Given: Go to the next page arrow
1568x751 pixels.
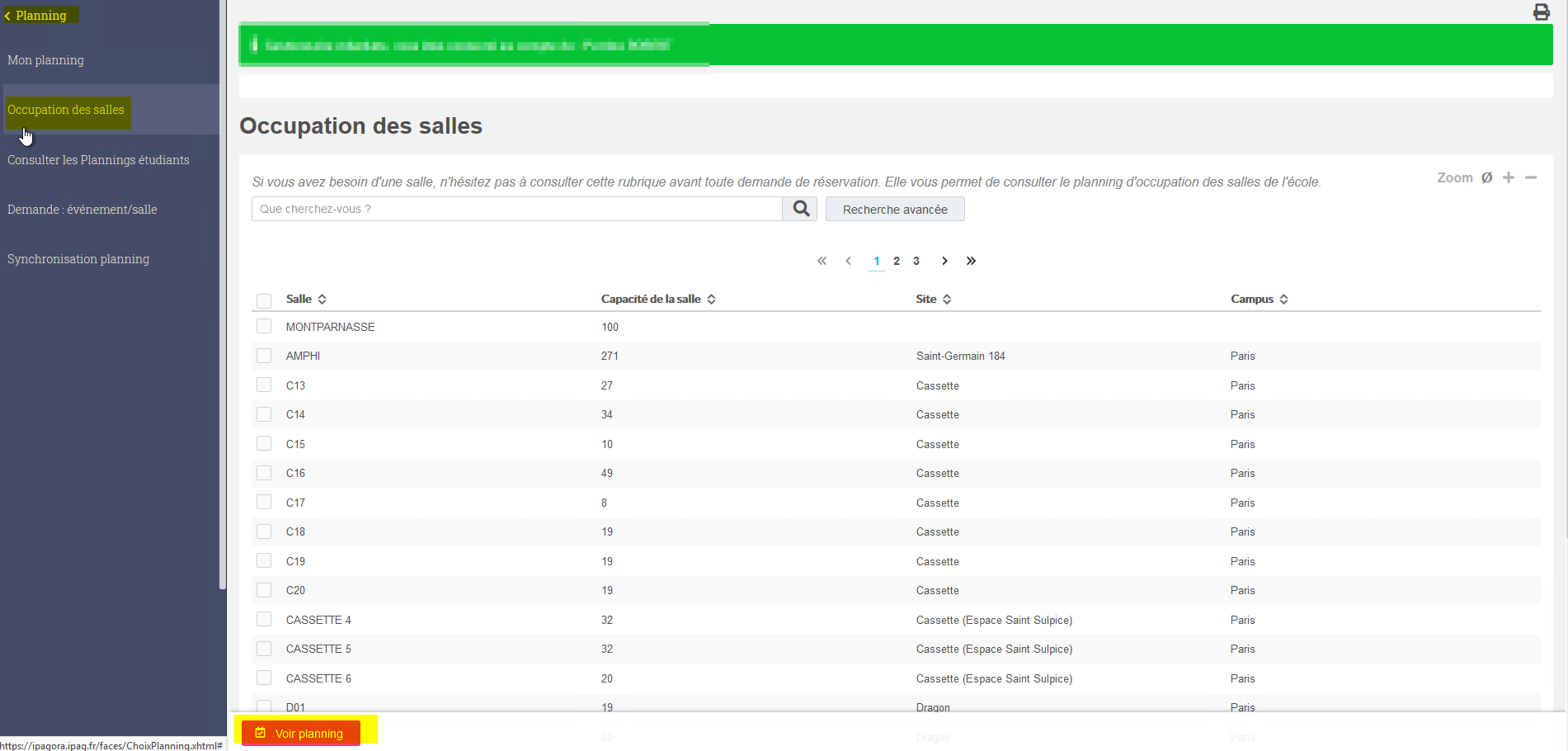Looking at the screenshot, I should pos(944,261).
